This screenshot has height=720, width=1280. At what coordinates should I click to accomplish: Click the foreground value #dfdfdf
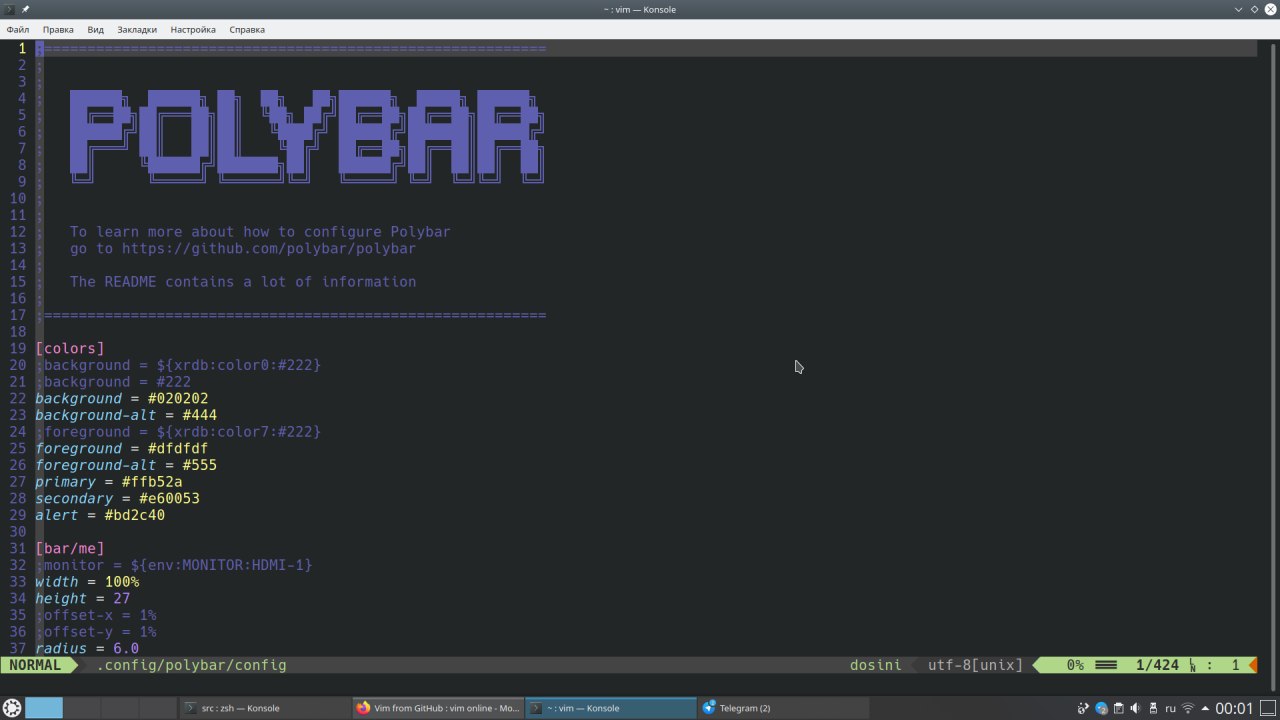[178, 448]
